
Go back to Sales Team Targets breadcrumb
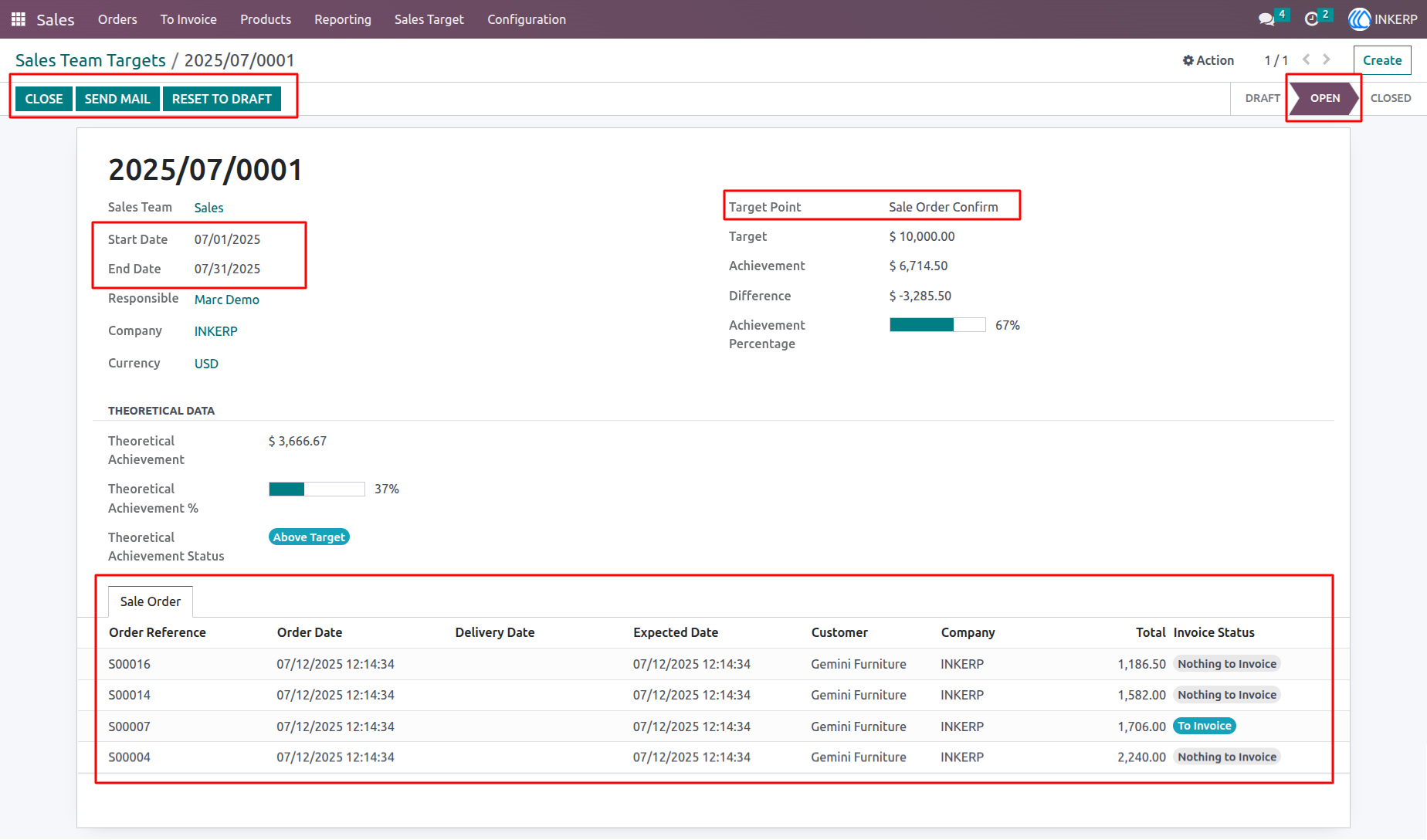(x=90, y=60)
